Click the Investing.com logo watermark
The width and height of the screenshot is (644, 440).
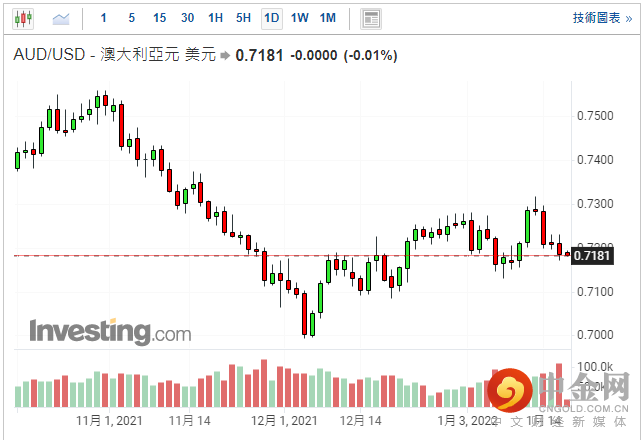(x=110, y=331)
